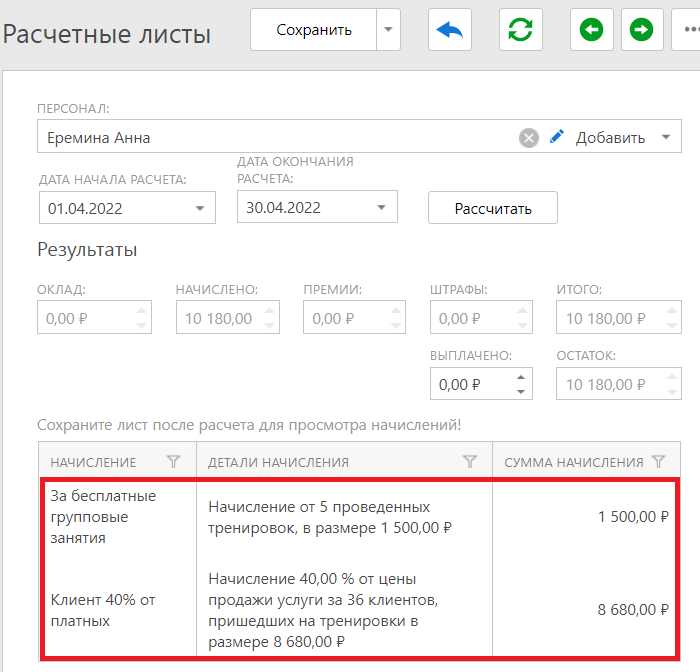Edit personnel with the blue pencil icon
700x672 pixels.
point(556,137)
